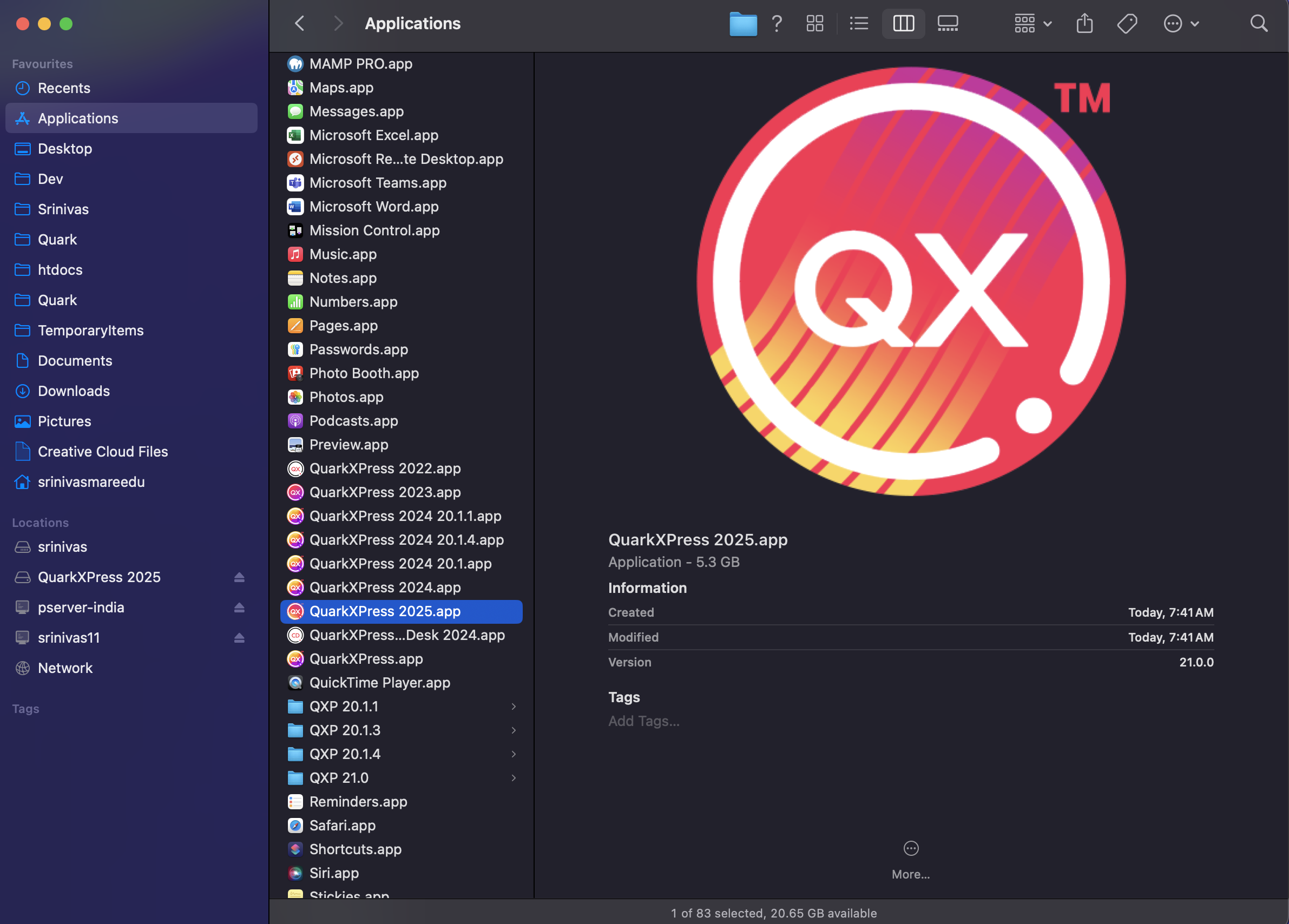Click the Help question mark icon

[x=777, y=23]
